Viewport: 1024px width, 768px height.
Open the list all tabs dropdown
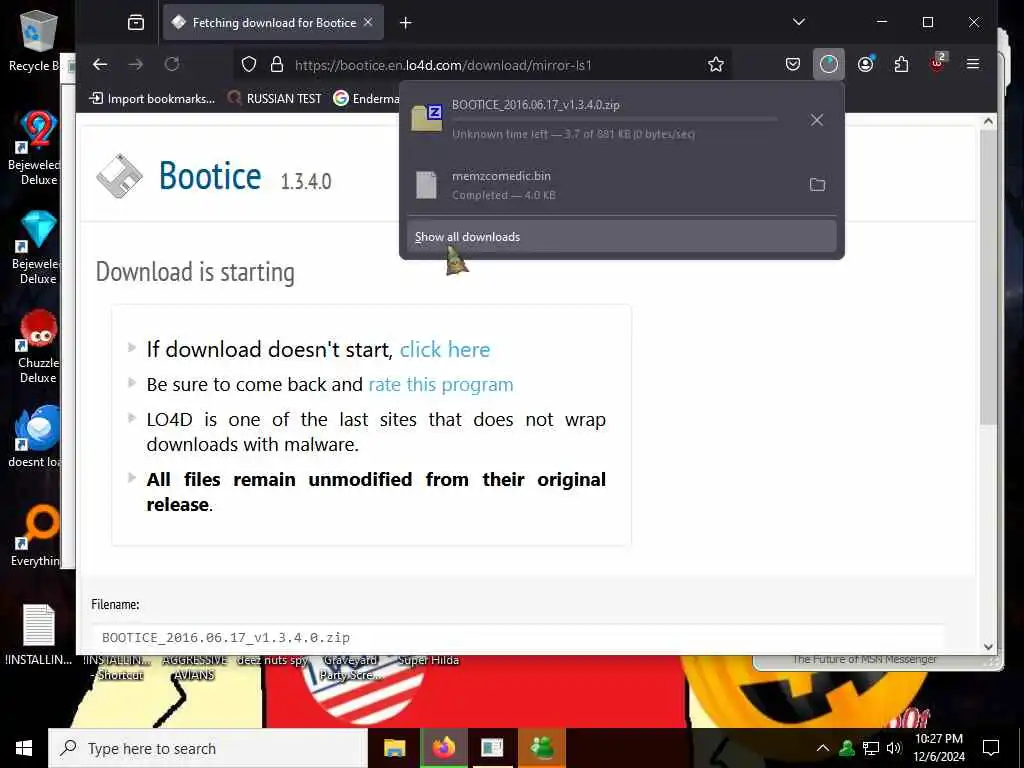coord(799,22)
